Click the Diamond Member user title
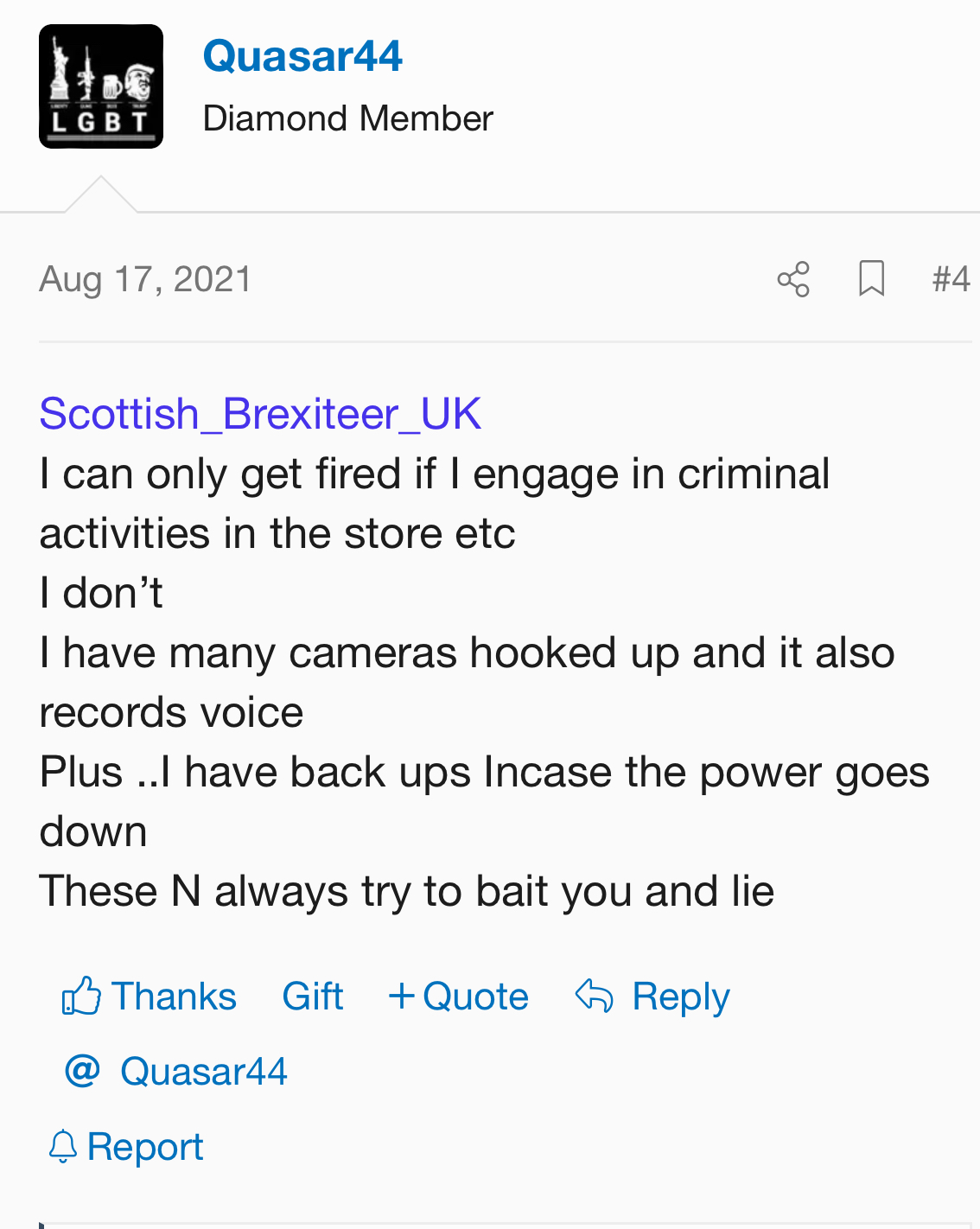 (x=347, y=118)
